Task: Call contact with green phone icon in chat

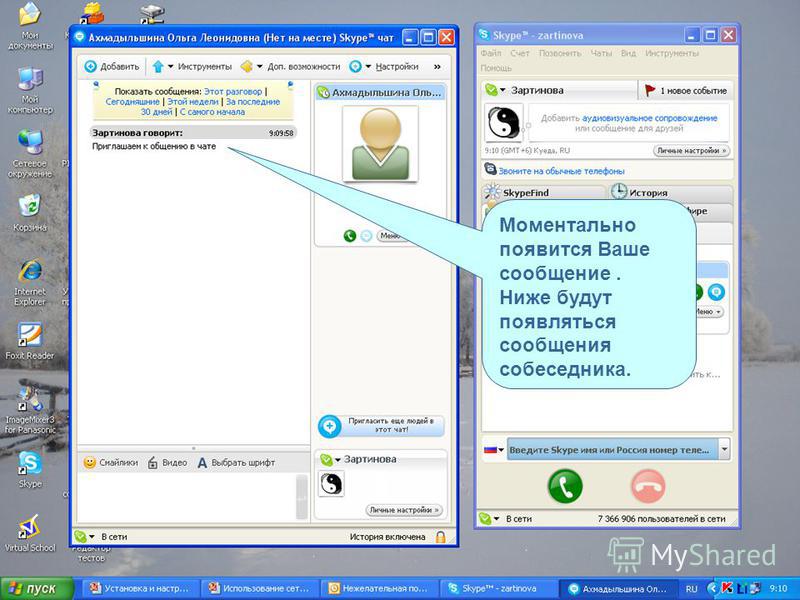Action: click(x=349, y=236)
